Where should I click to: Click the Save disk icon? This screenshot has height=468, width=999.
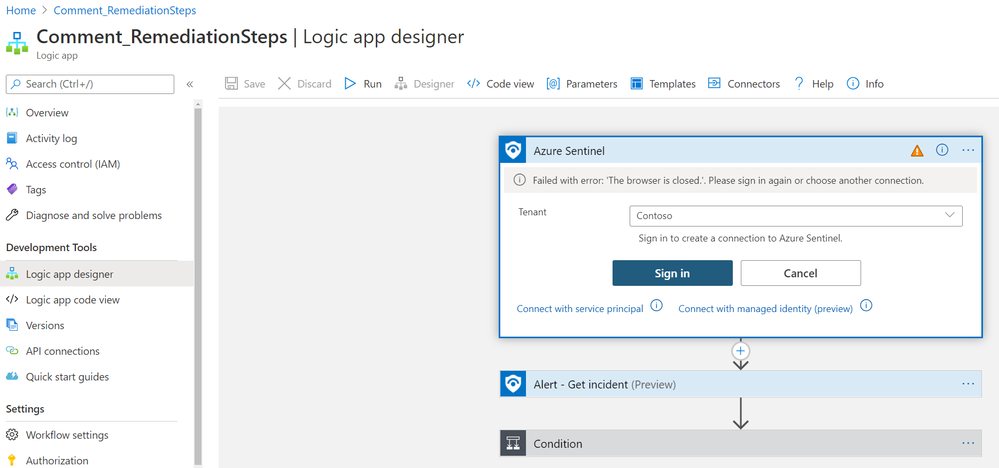coord(232,83)
